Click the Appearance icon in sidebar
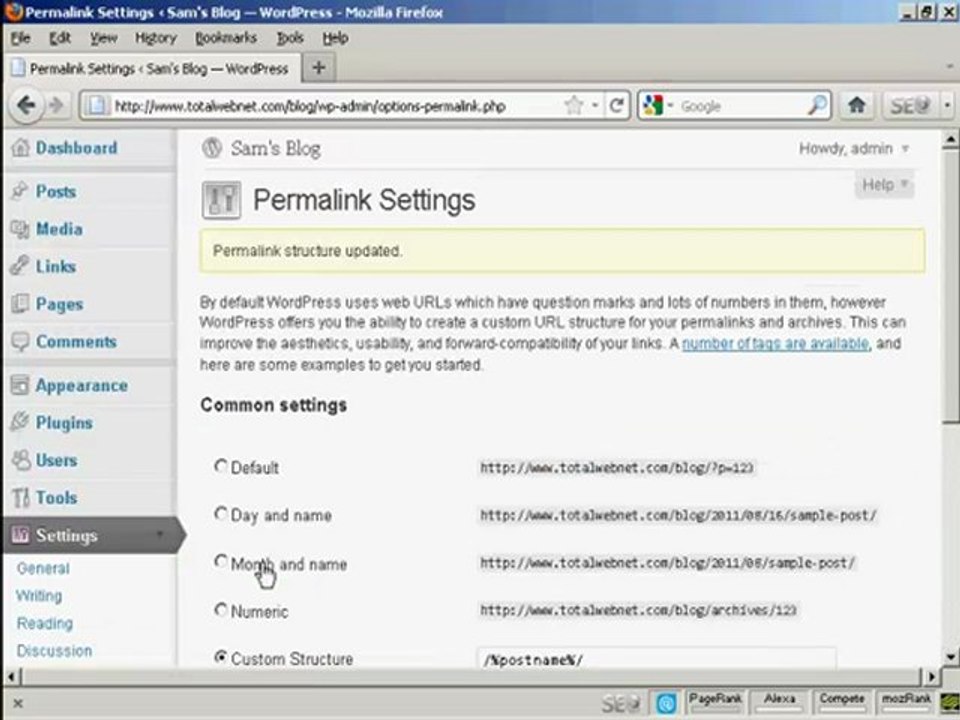Screen dimensions: 960x720 pos(20,385)
